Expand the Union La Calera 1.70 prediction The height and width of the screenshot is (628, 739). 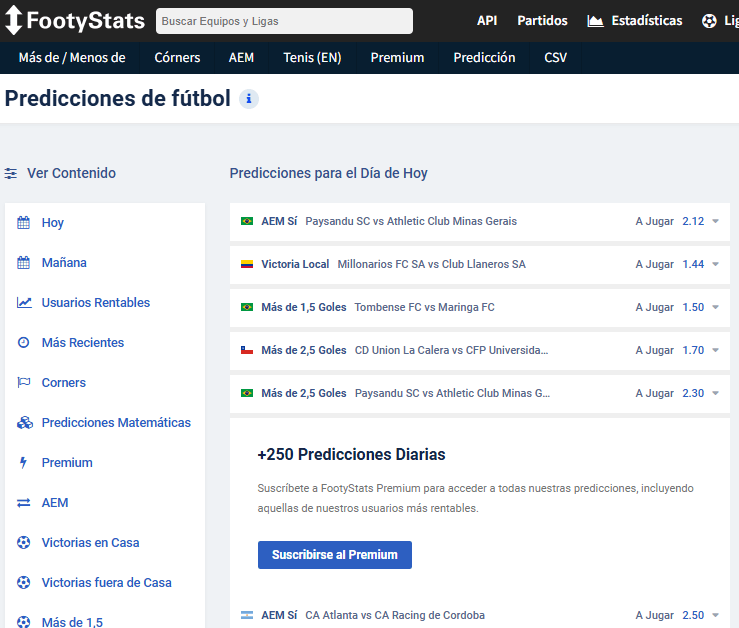point(715,350)
